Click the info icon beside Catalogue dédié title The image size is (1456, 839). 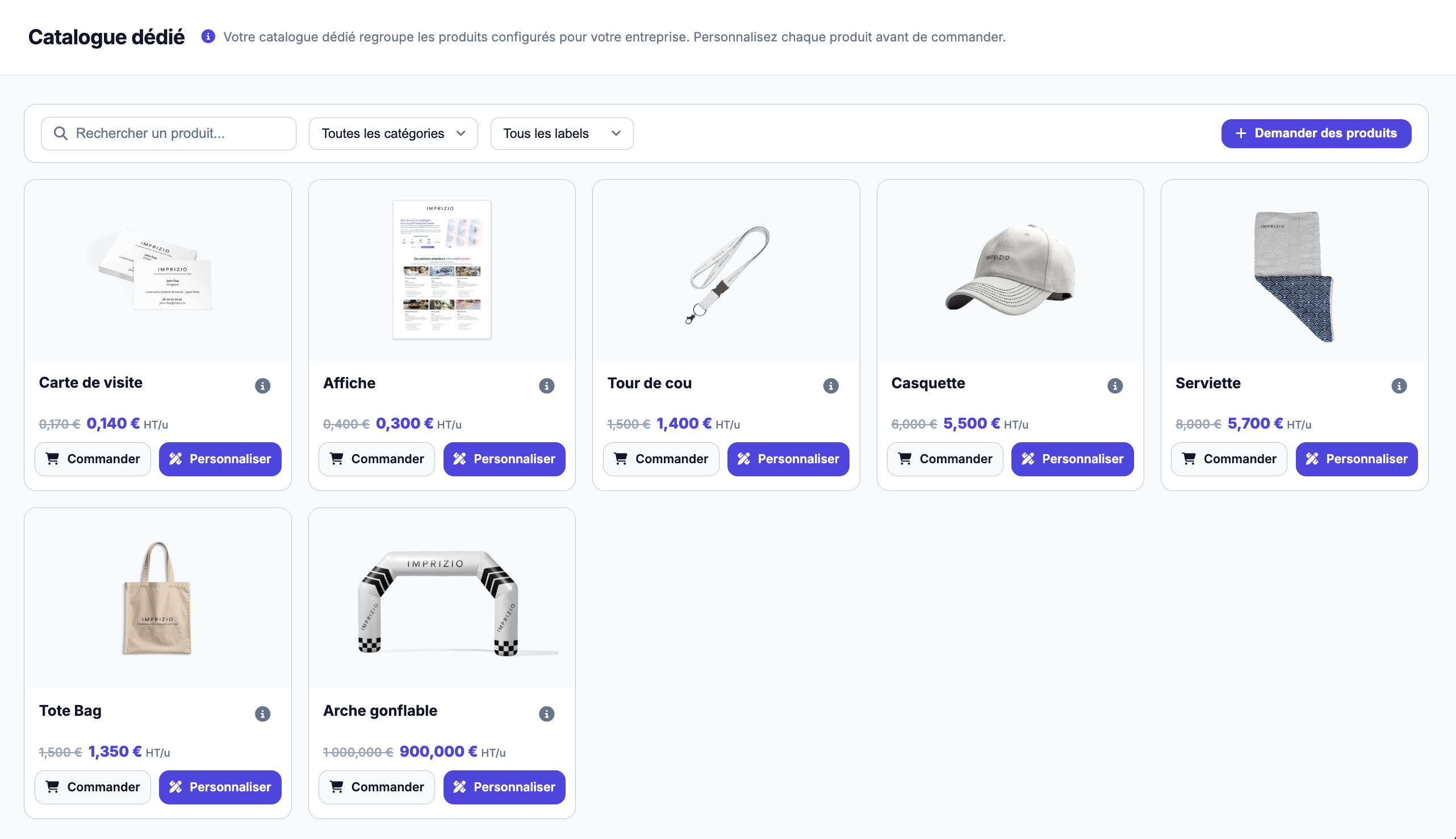tap(208, 36)
